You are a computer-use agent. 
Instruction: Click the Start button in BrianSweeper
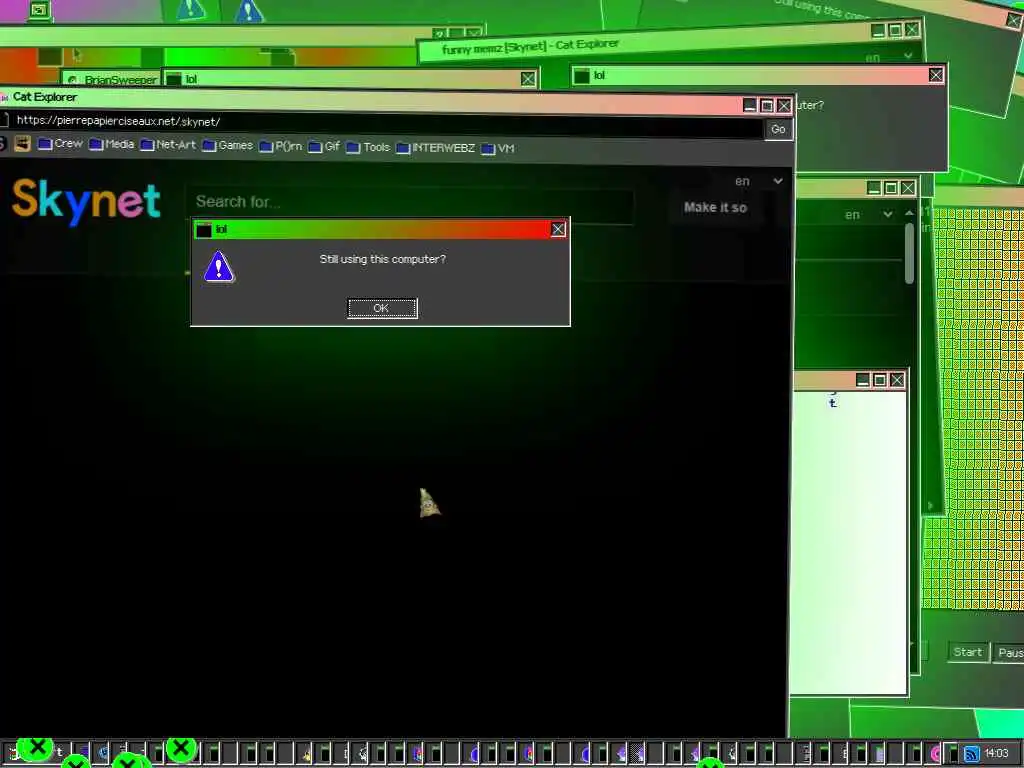(967, 652)
